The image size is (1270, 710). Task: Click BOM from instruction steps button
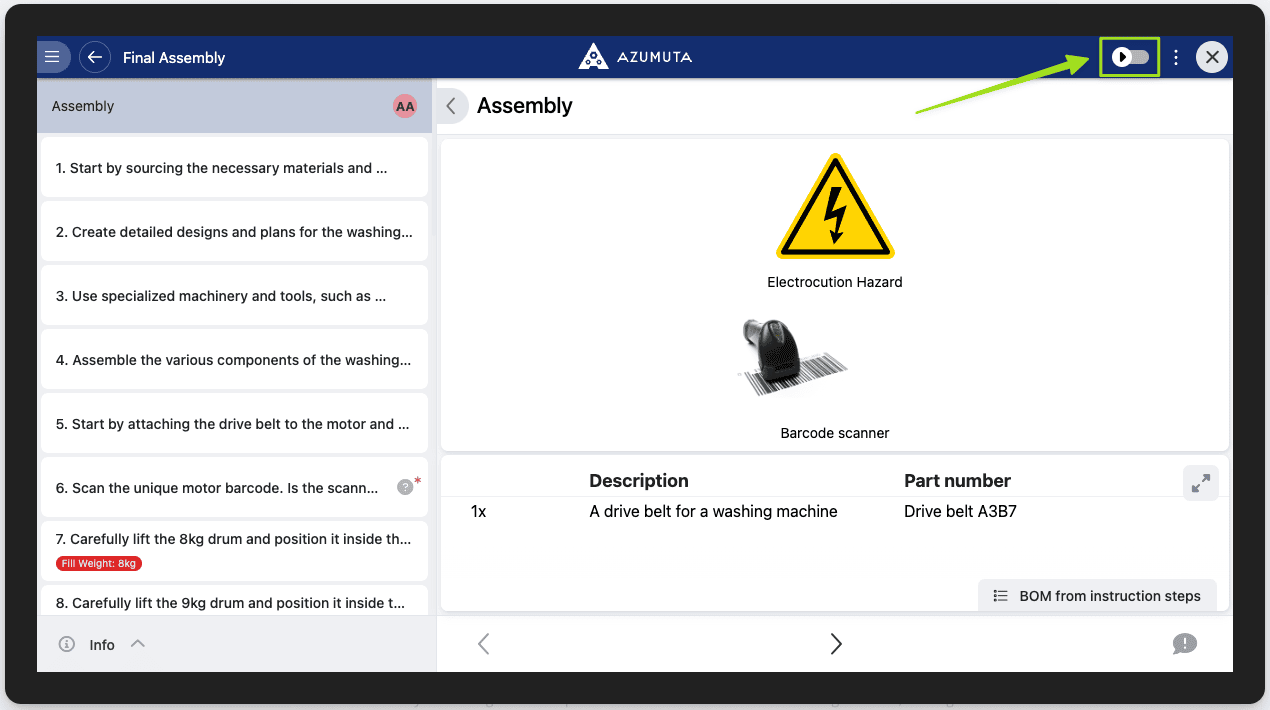pyautogui.click(x=1097, y=596)
